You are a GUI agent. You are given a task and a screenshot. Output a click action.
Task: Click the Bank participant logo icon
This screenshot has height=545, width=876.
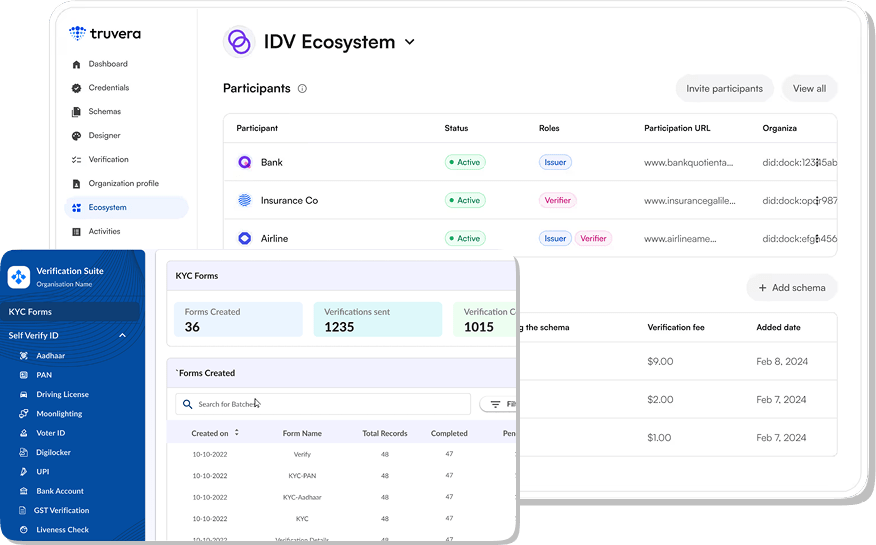[x=245, y=162]
